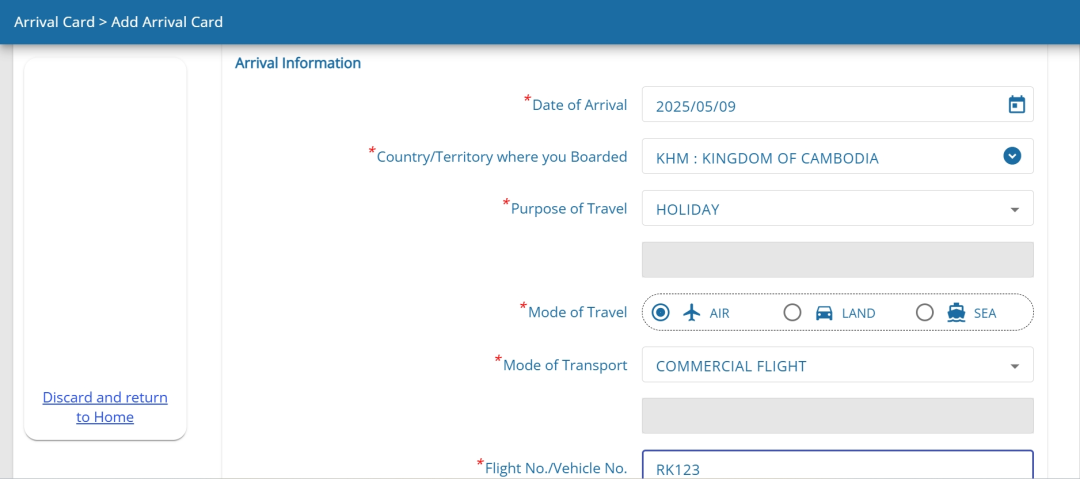Open the Date of Arrival calendar icon
Image resolution: width=1080 pixels, height=479 pixels.
[1017, 105]
